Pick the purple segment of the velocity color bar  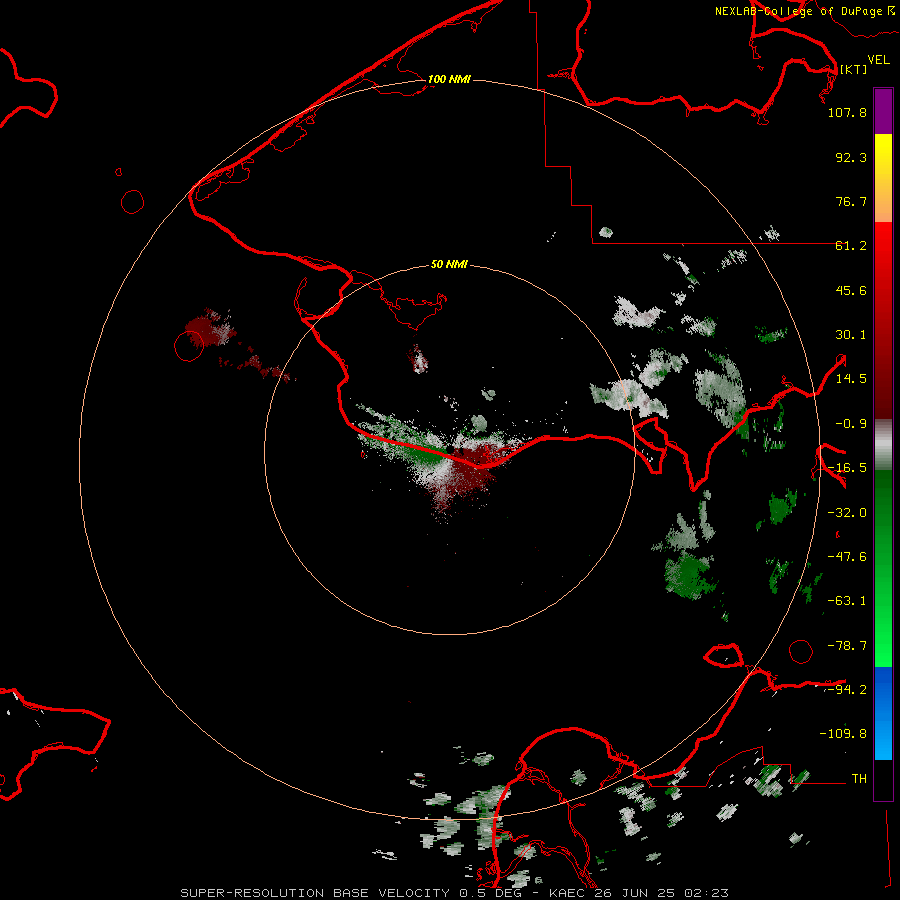883,111
